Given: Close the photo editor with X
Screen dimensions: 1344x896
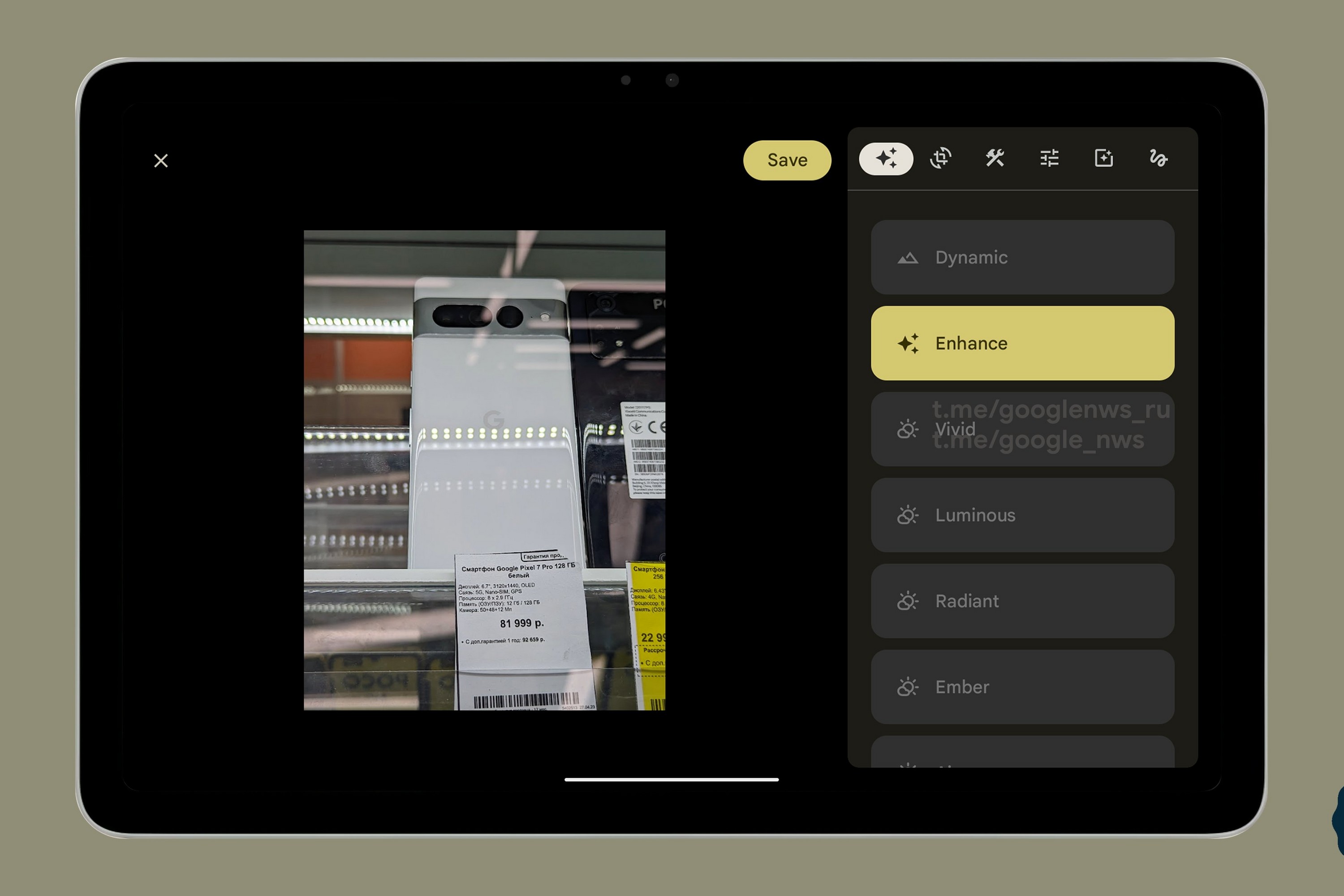Looking at the screenshot, I should point(161,160).
